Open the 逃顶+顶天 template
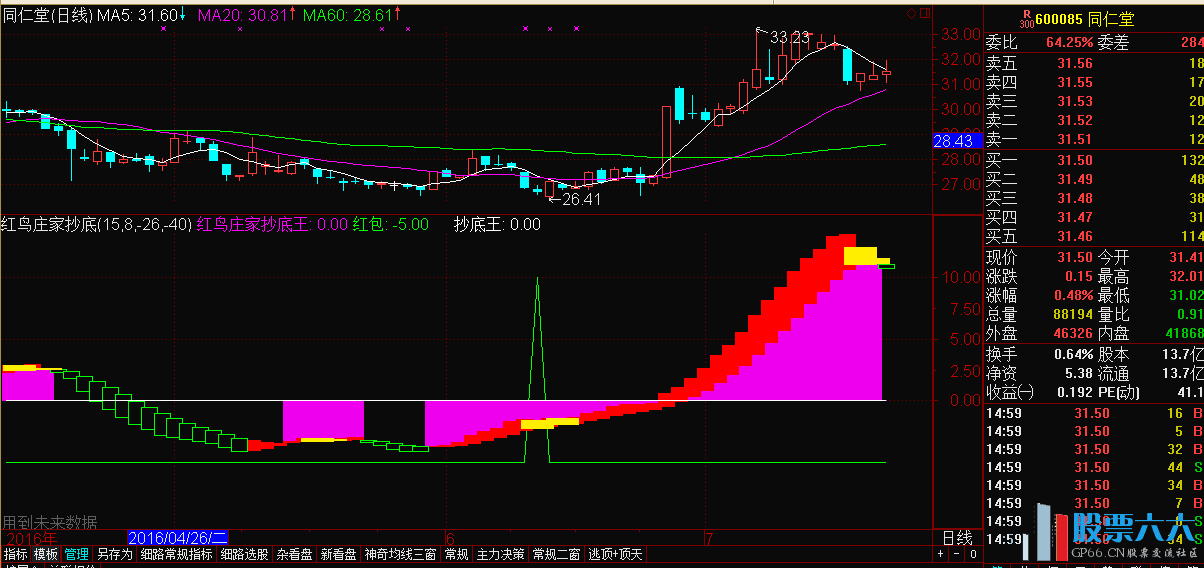Screen dimensions: 1204x568 pos(616,554)
